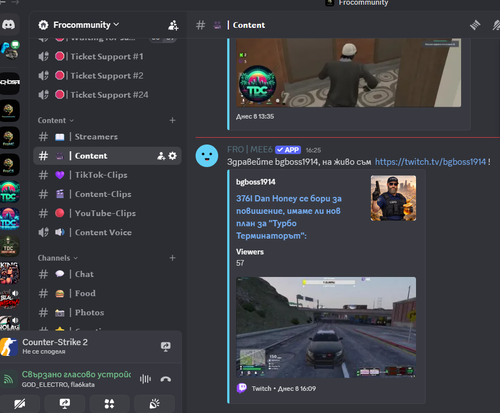Join Ticket Support #1 voice channel

point(107,57)
